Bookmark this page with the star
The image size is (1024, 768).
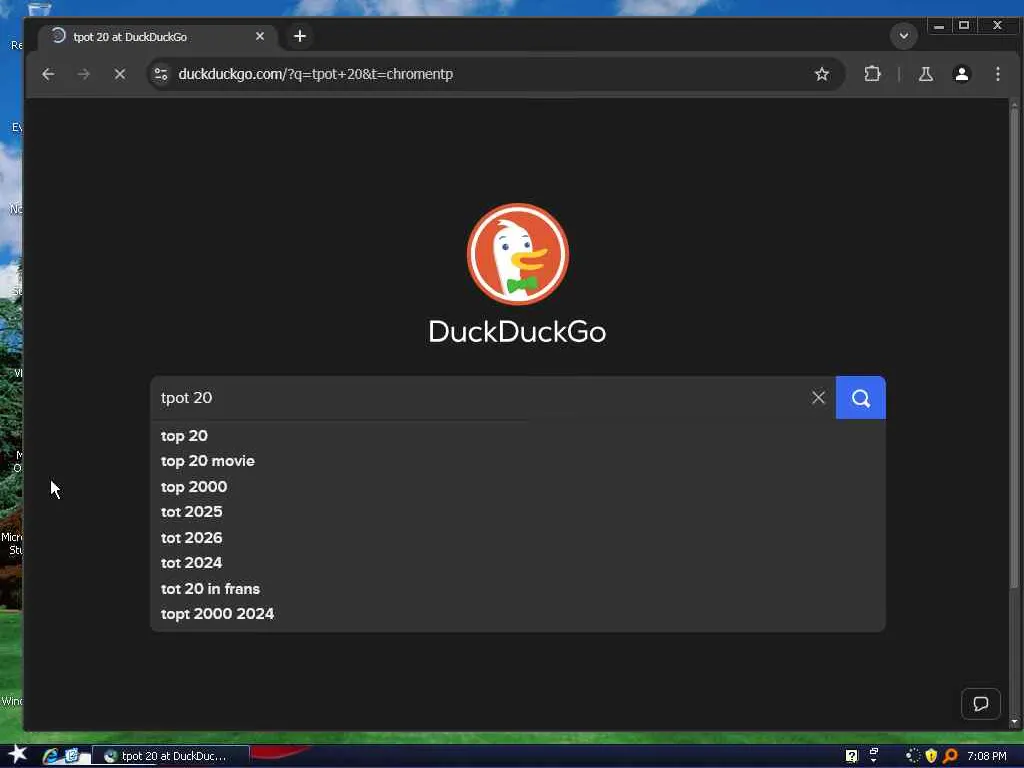(822, 74)
